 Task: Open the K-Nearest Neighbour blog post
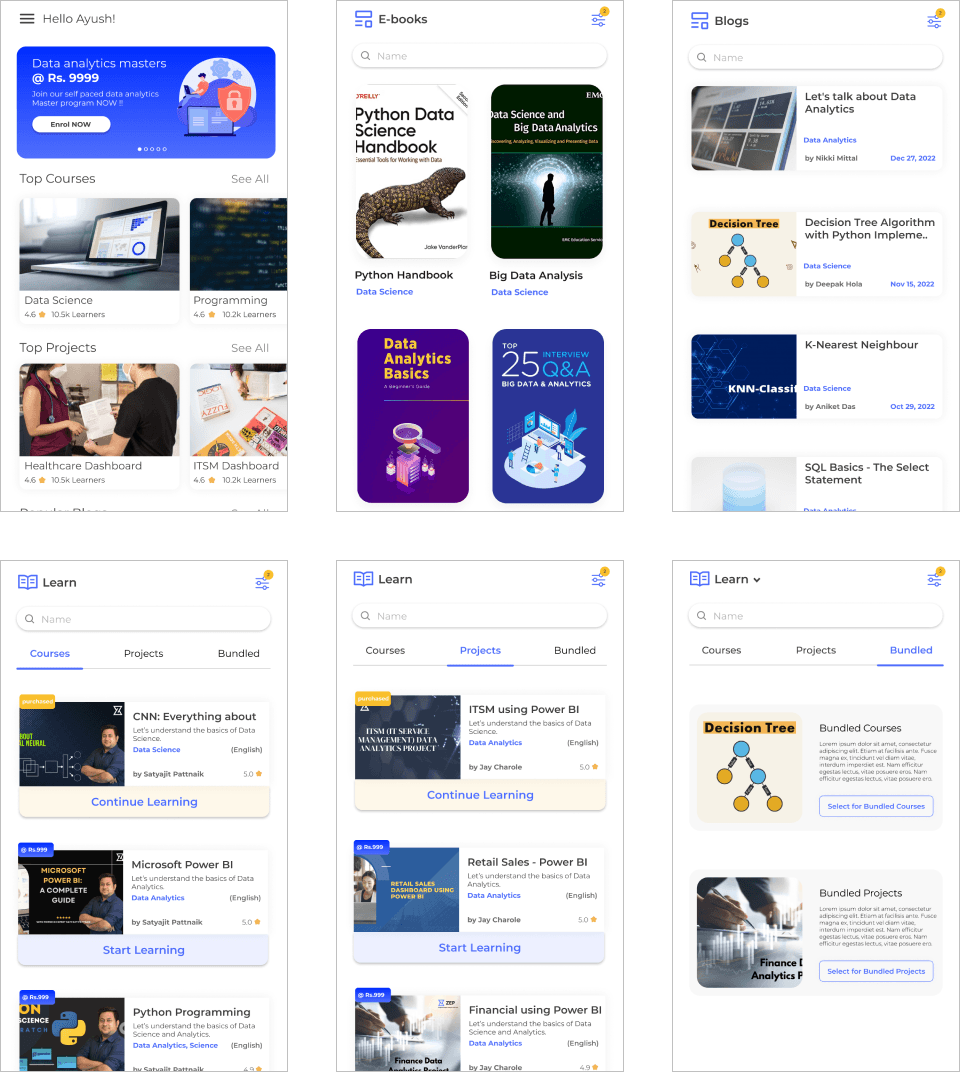pyautogui.click(x=816, y=376)
